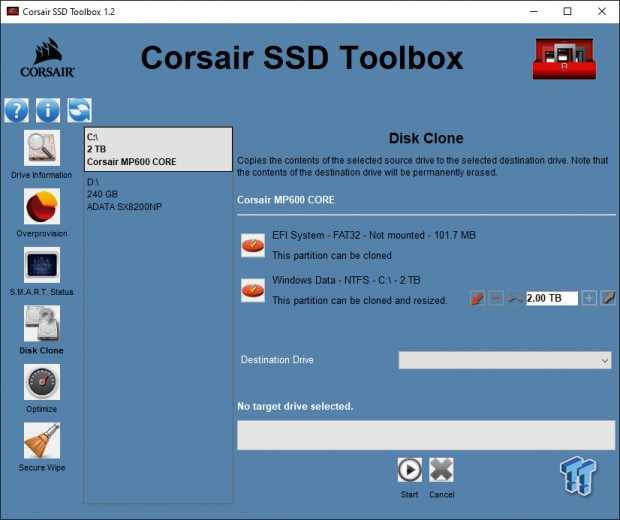Viewport: 620px width, 520px height.
Task: Select the C:\ Corsair MP600 CORE drive
Action: coord(158,149)
